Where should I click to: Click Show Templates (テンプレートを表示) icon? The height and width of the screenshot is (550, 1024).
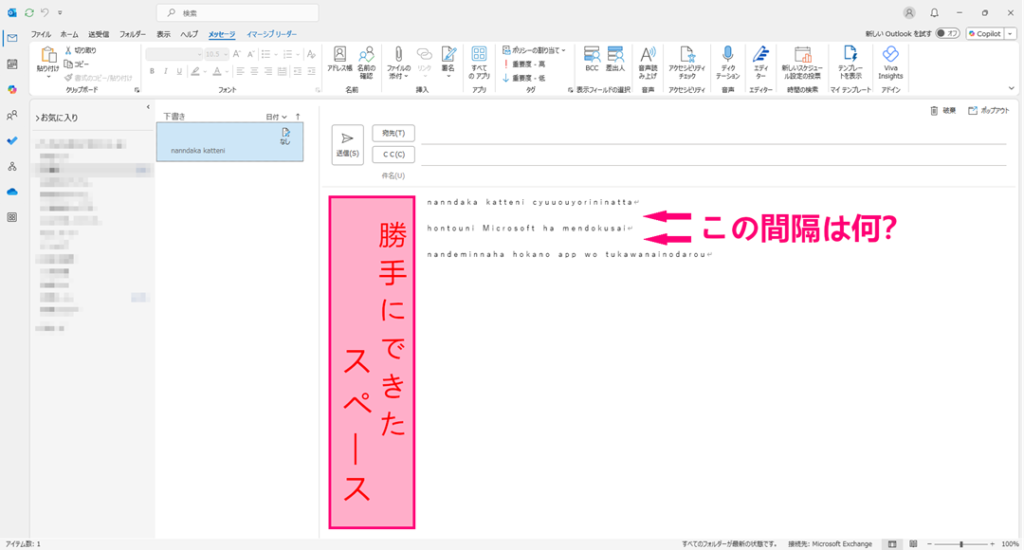tap(849, 60)
